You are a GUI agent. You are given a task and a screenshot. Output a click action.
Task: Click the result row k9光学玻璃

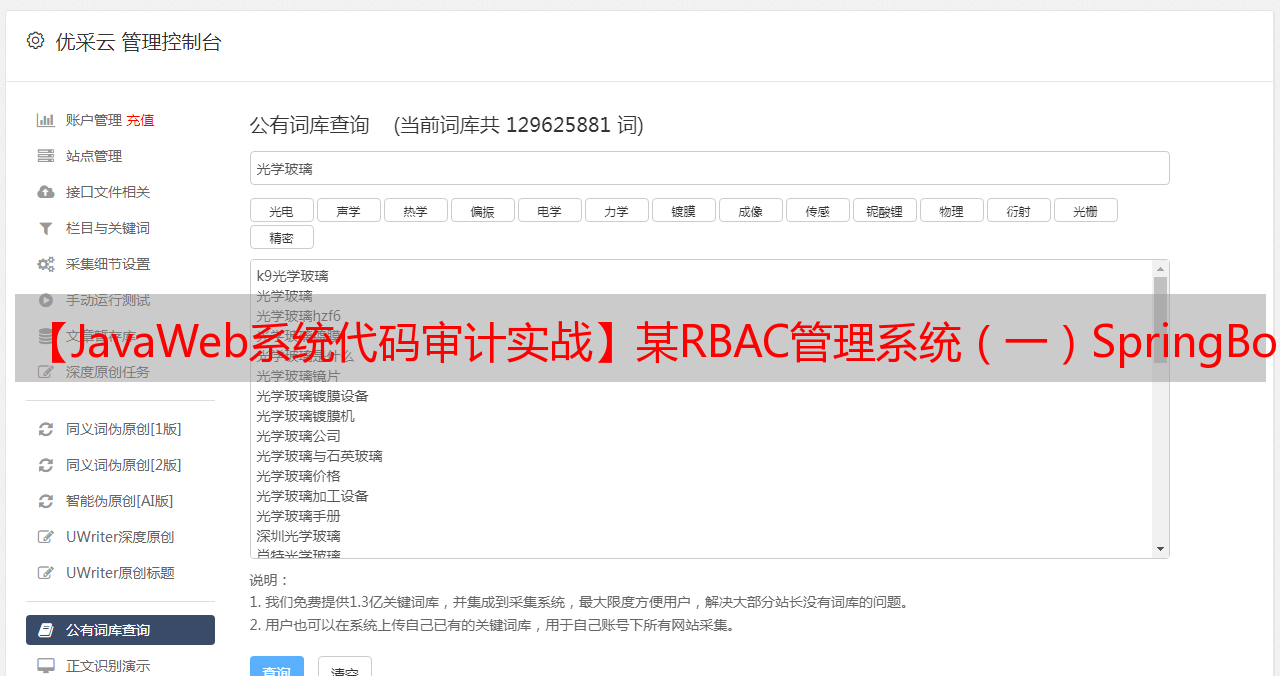(292, 276)
